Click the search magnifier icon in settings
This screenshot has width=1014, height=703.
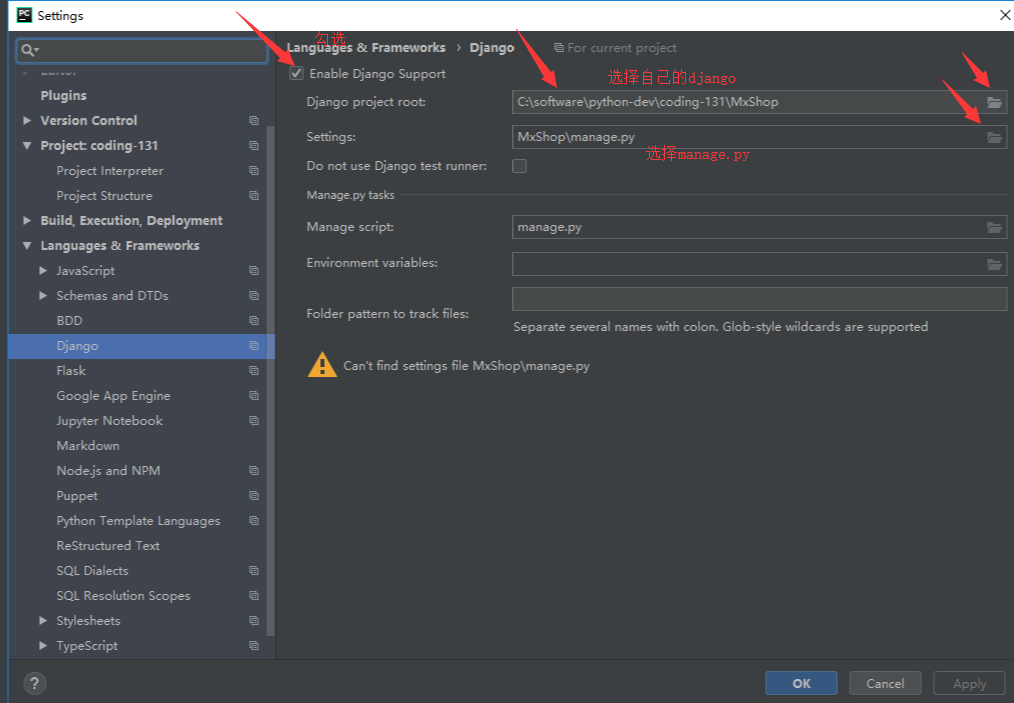28,50
